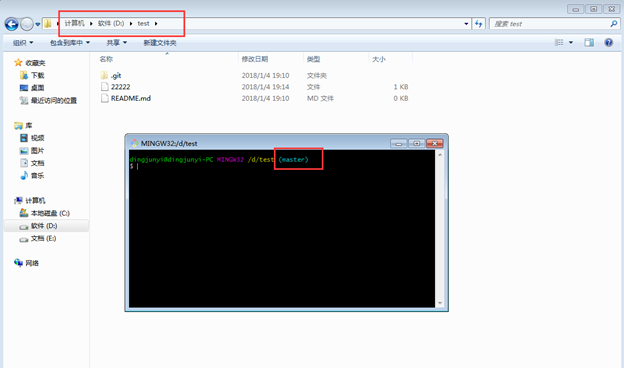Sort by the 类型 column header
Image resolution: width=624 pixels, height=368 pixels.
[x=313, y=59]
